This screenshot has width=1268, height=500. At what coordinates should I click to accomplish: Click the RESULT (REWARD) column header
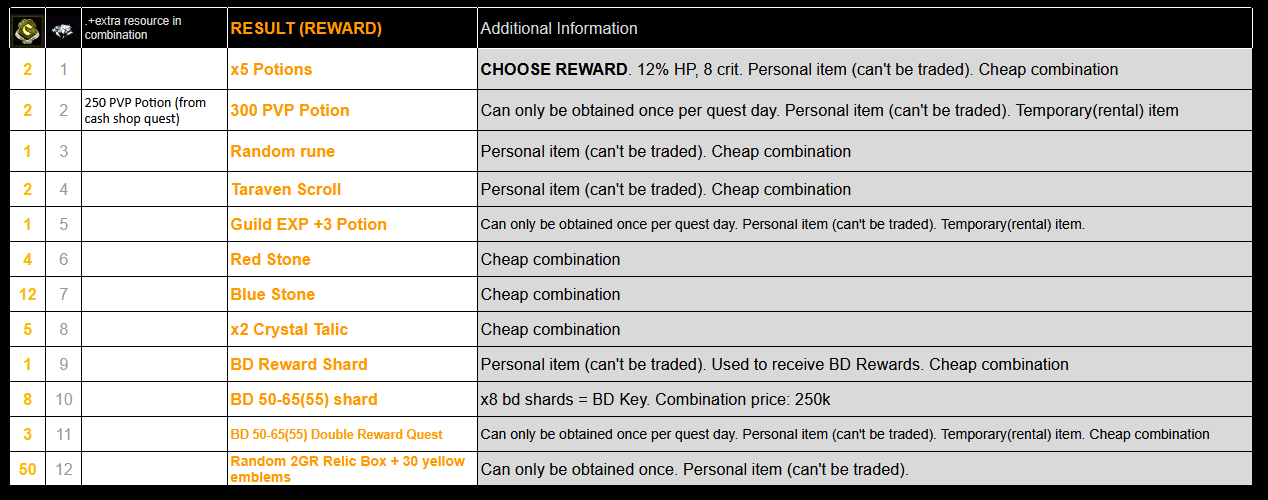coord(306,29)
